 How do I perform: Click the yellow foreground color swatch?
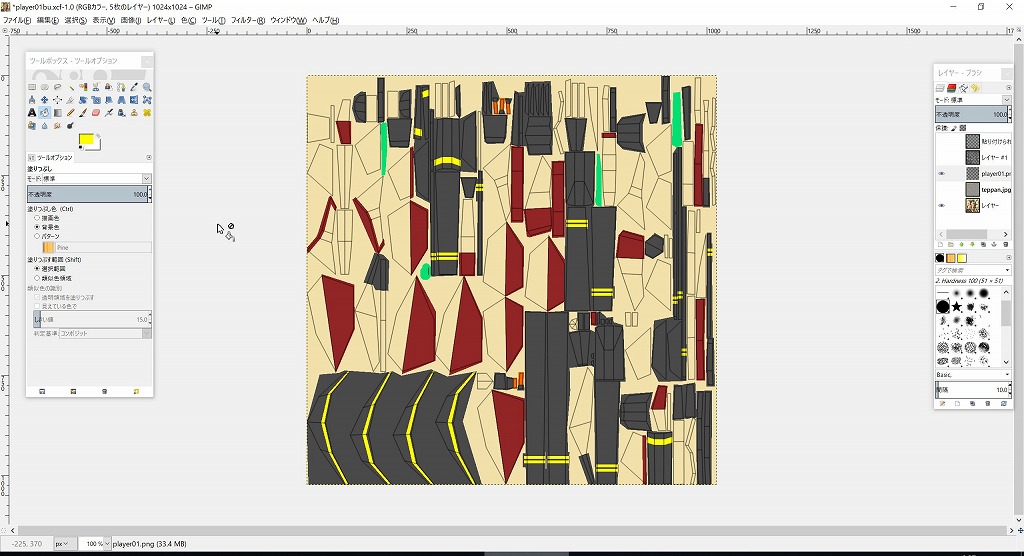[86, 139]
